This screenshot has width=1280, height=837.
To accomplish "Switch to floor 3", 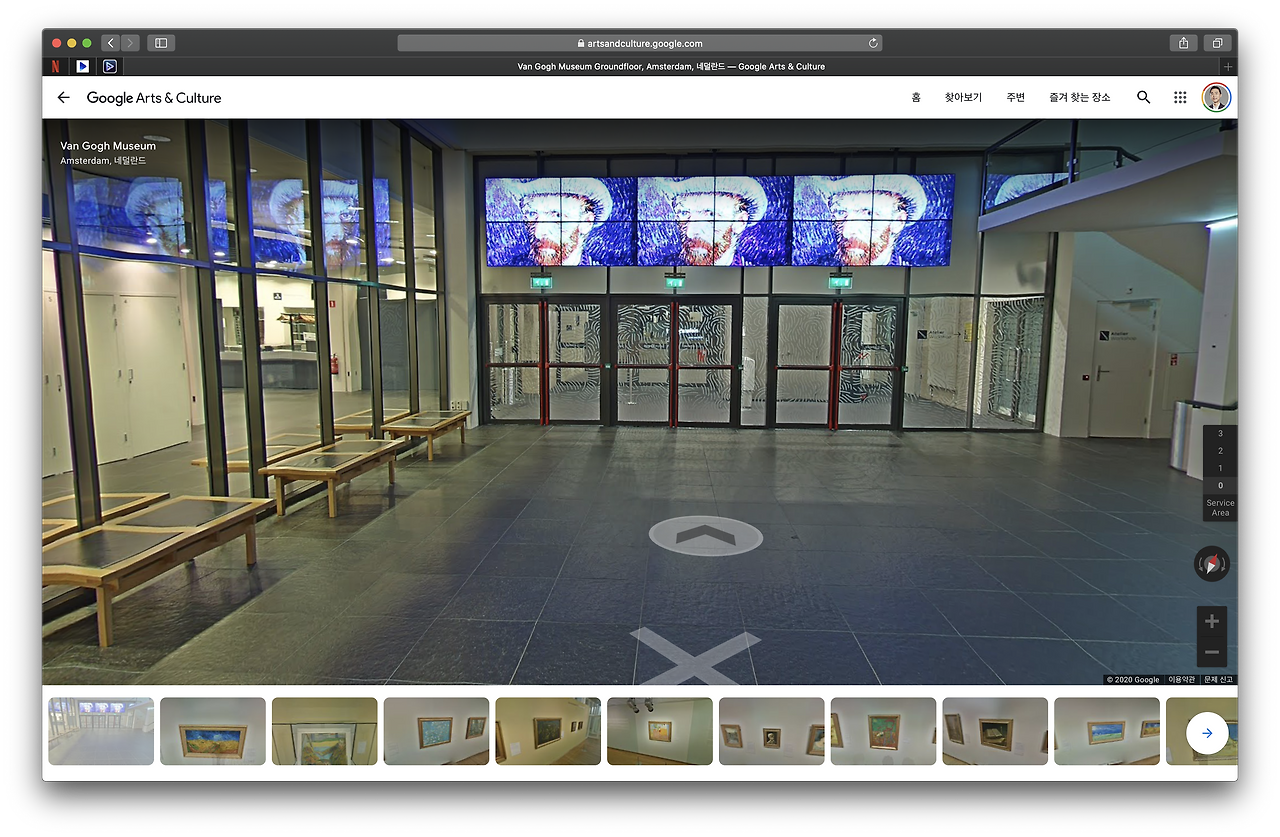I will pos(1220,434).
